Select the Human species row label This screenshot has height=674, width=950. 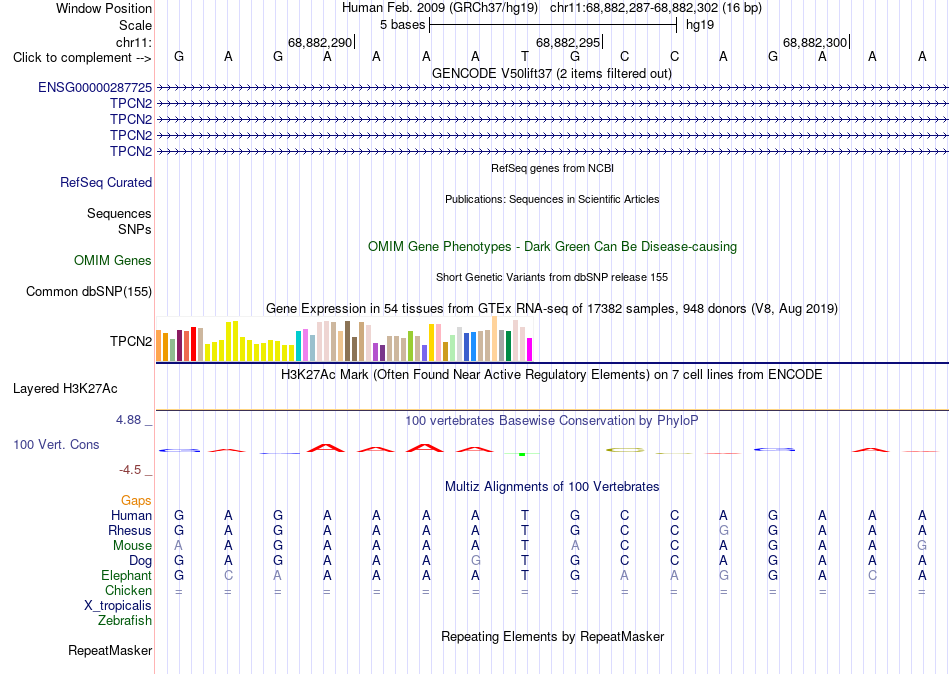pyautogui.click(x=131, y=516)
